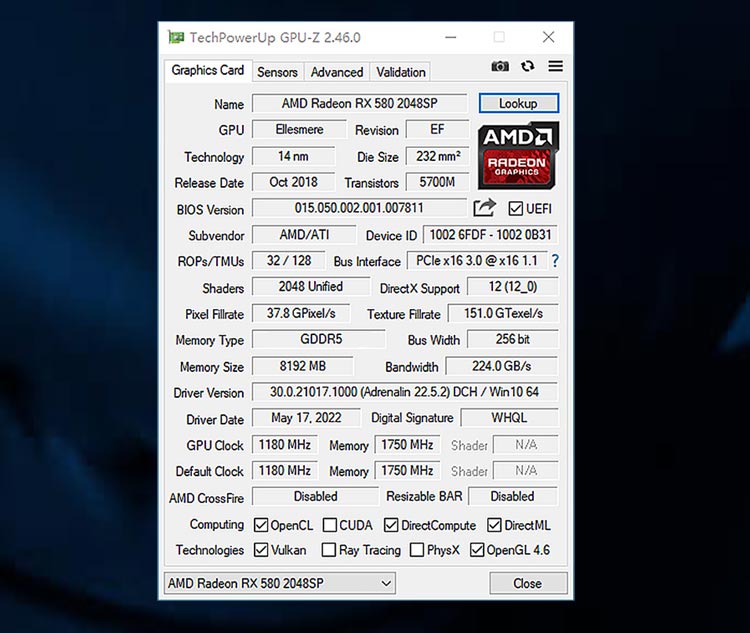Toggle the UEFI checkbox
The image size is (750, 633).
(x=516, y=209)
